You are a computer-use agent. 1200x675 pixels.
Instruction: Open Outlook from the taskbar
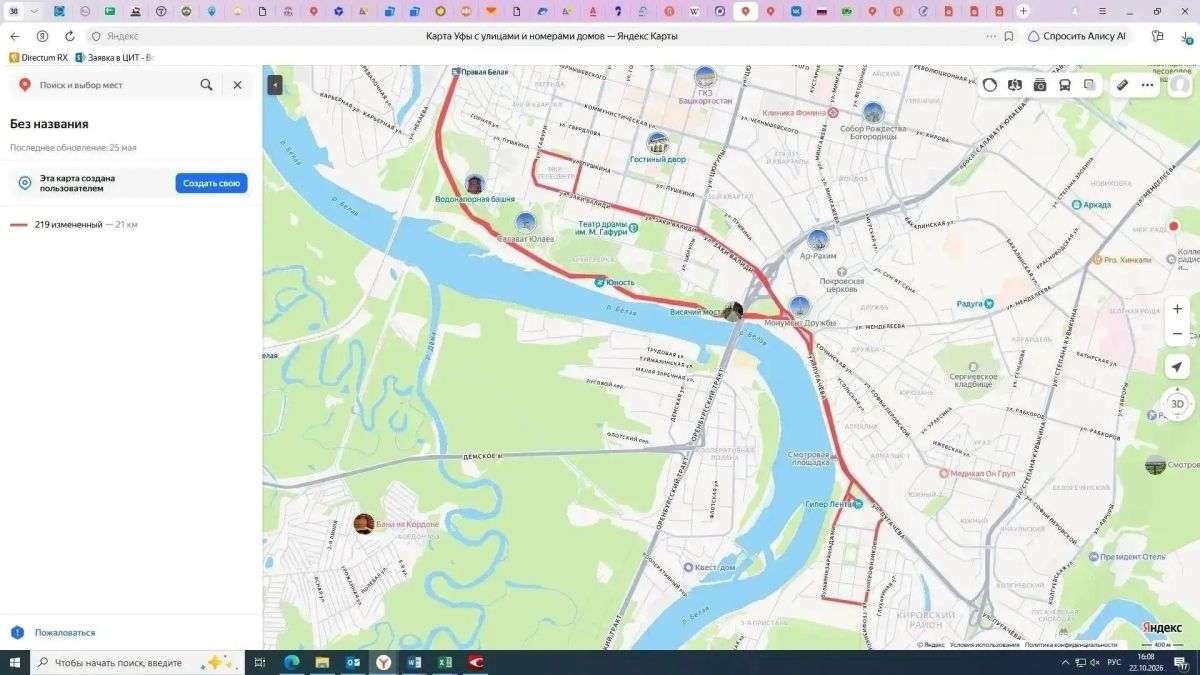point(353,662)
